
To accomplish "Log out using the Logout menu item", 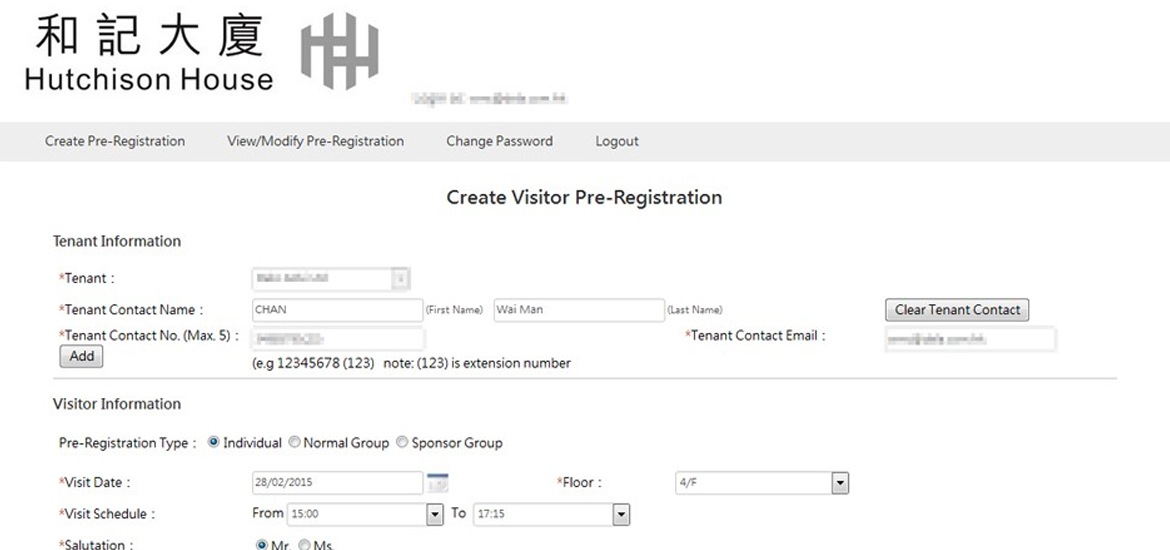I will tap(617, 141).
